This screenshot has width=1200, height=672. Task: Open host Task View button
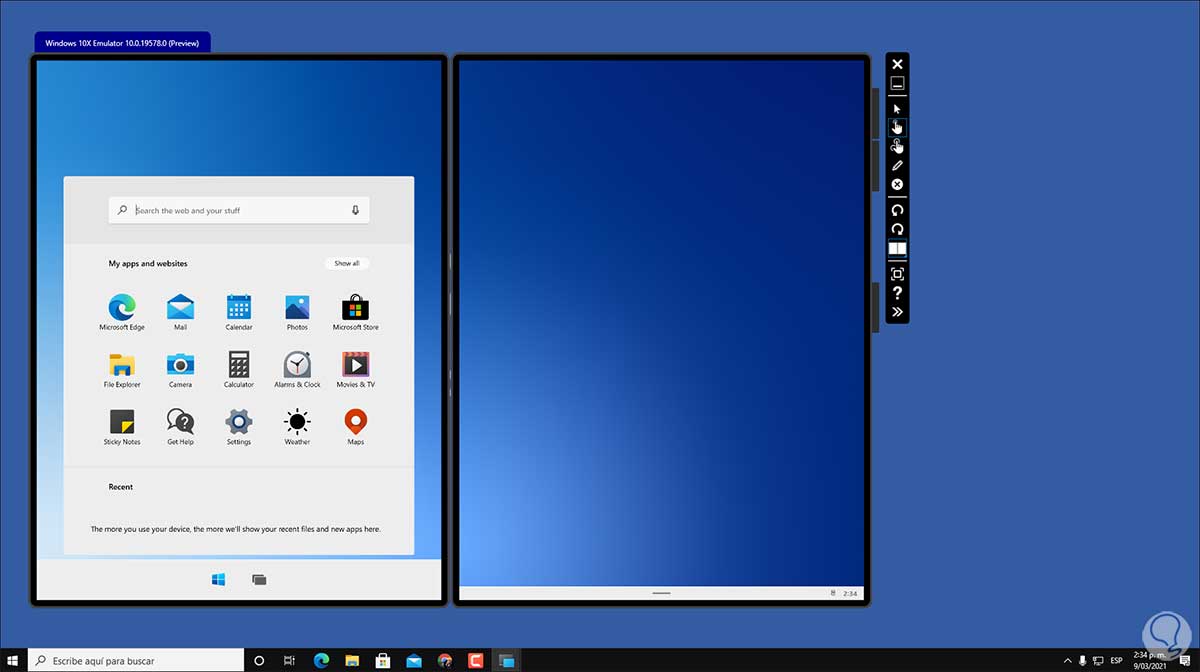tap(289, 660)
